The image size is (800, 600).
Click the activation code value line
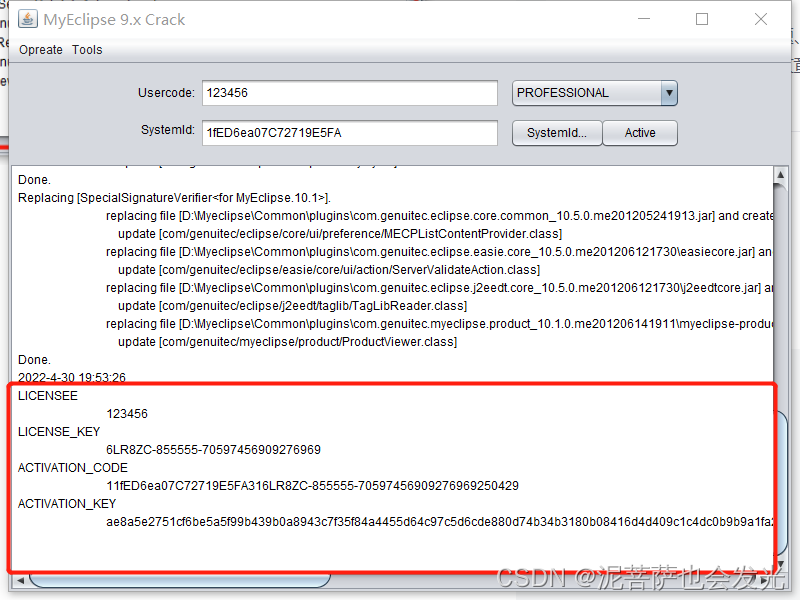[x=312, y=486]
